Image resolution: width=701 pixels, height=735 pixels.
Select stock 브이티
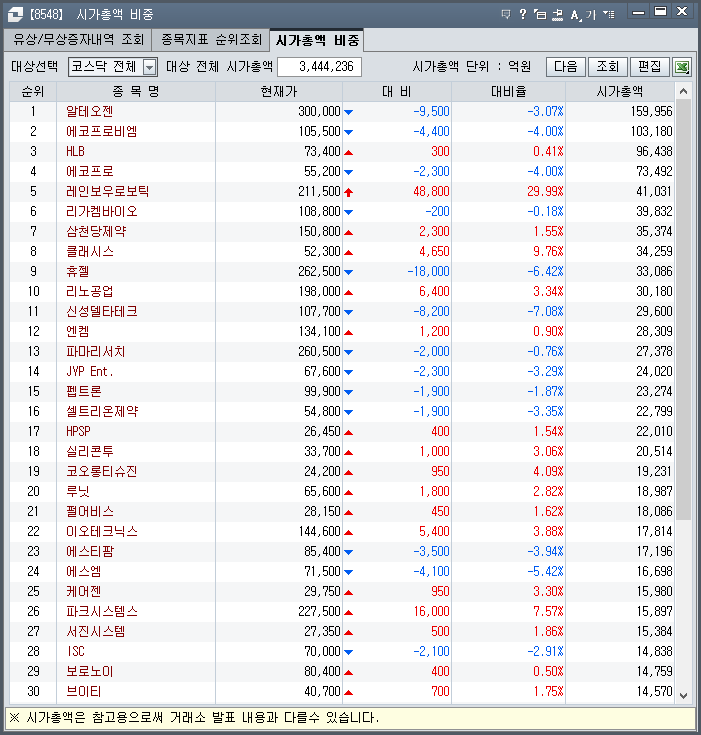(x=83, y=691)
